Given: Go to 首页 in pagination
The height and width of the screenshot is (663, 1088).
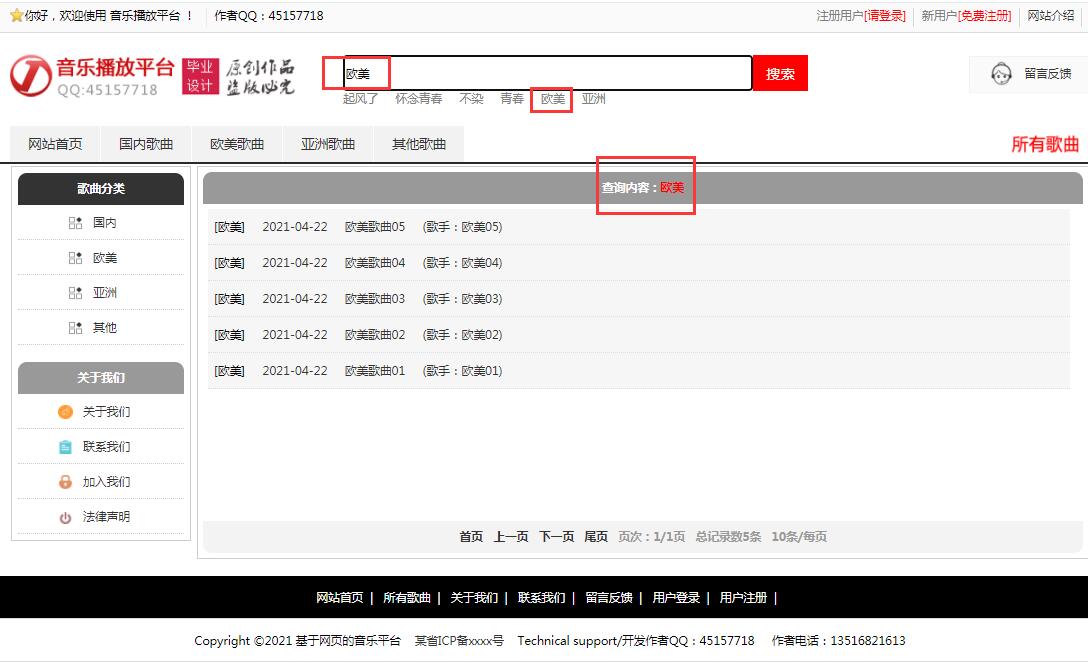Looking at the screenshot, I should click(x=471, y=537).
